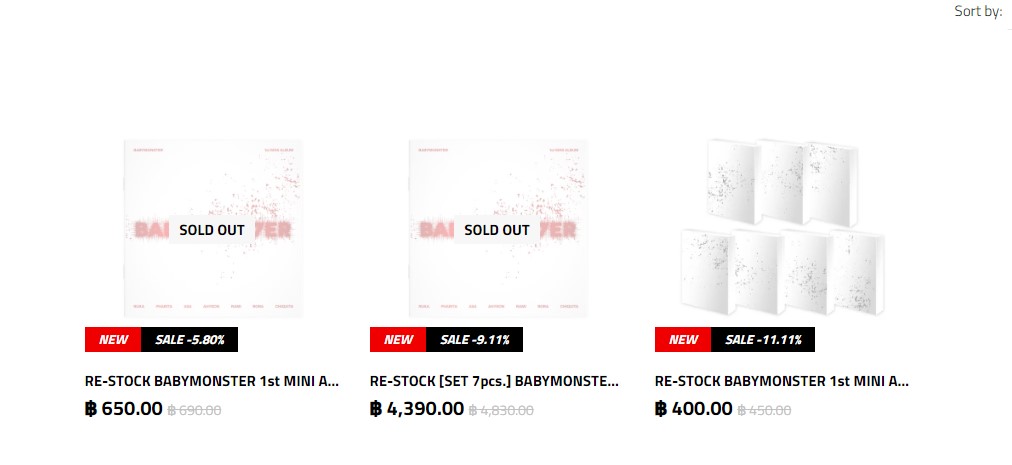
Task: Click the crossed-out ฿ 690.00 original price
Action: tap(194, 410)
